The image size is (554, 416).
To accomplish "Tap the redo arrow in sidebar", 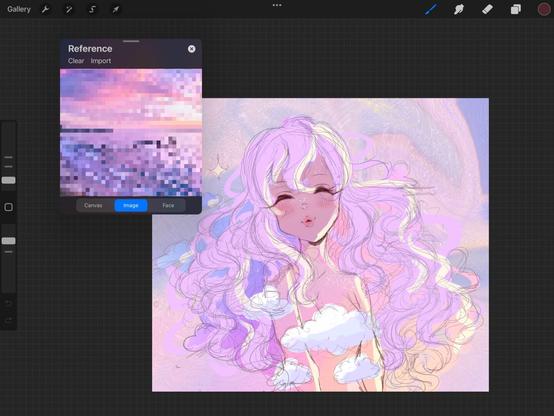I will coord(8,321).
